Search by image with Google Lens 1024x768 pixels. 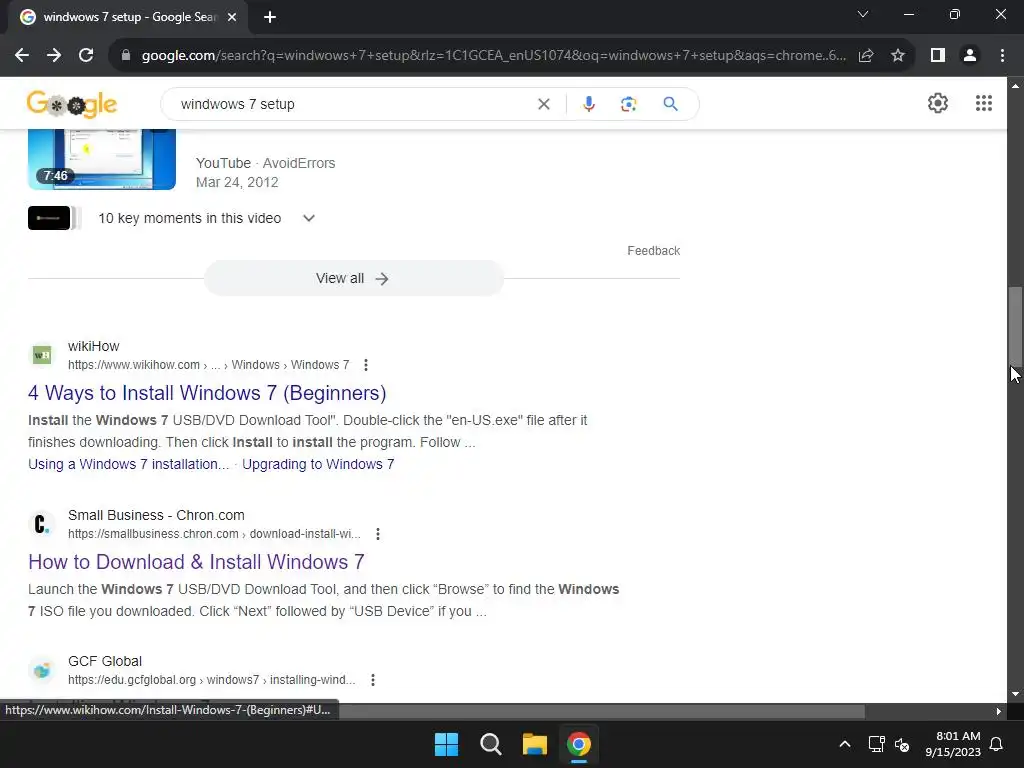click(628, 104)
